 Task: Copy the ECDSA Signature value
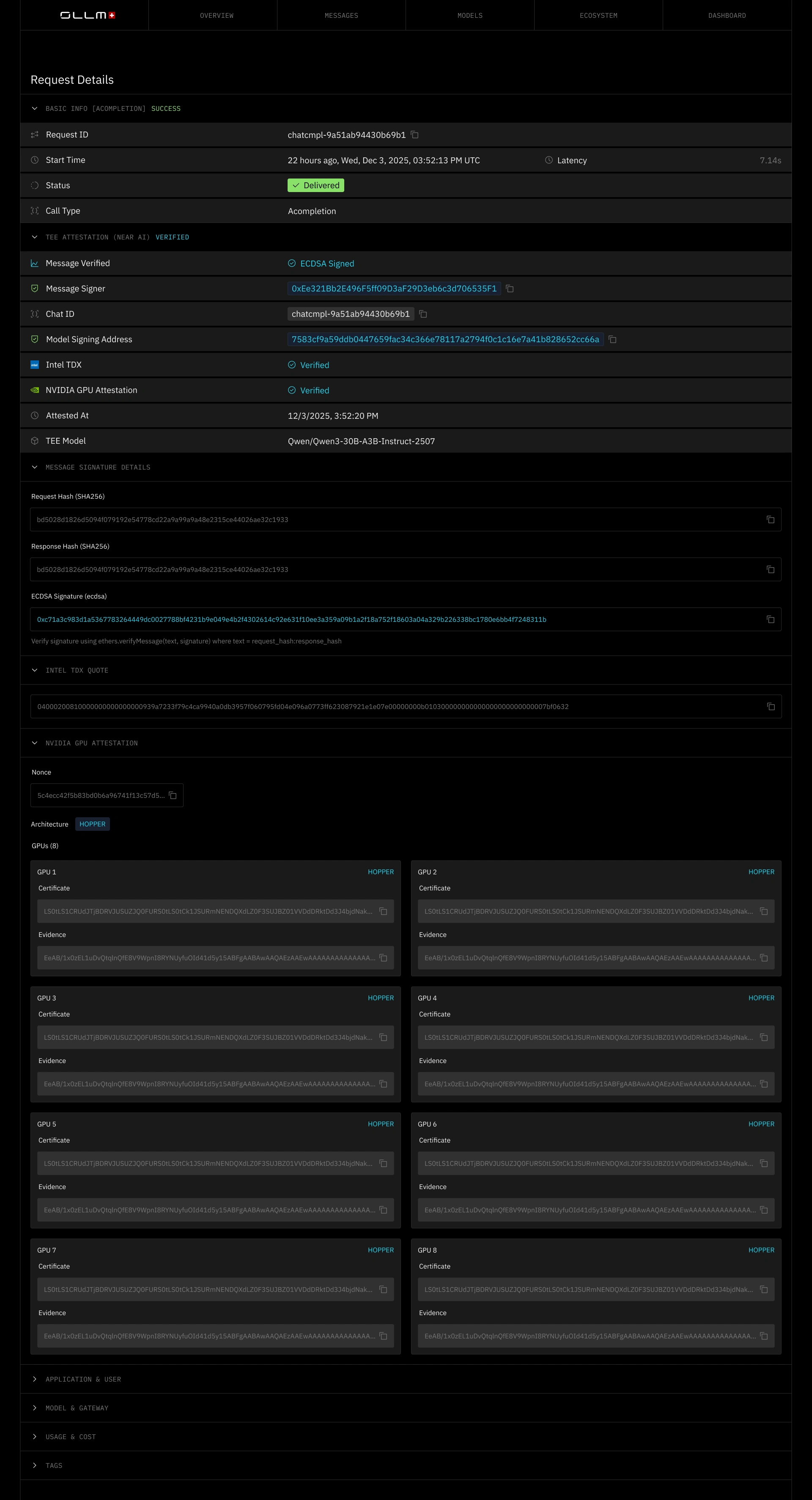click(770, 620)
